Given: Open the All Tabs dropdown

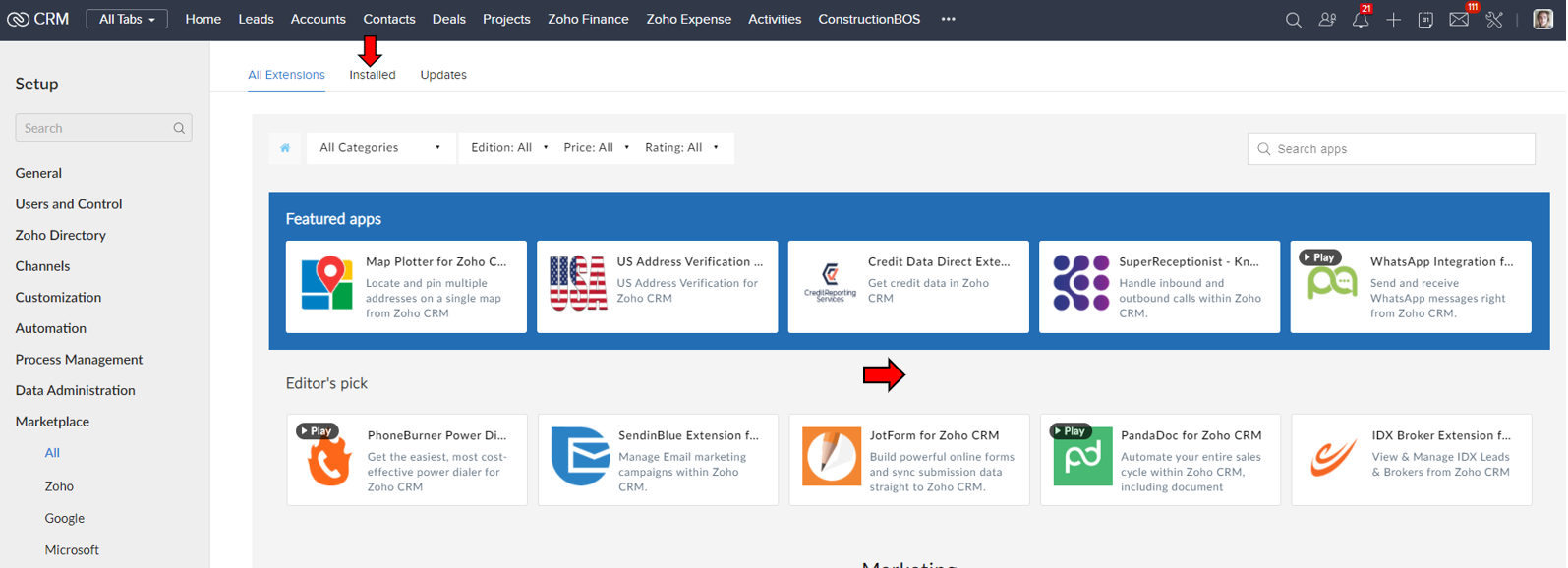Looking at the screenshot, I should click(127, 19).
